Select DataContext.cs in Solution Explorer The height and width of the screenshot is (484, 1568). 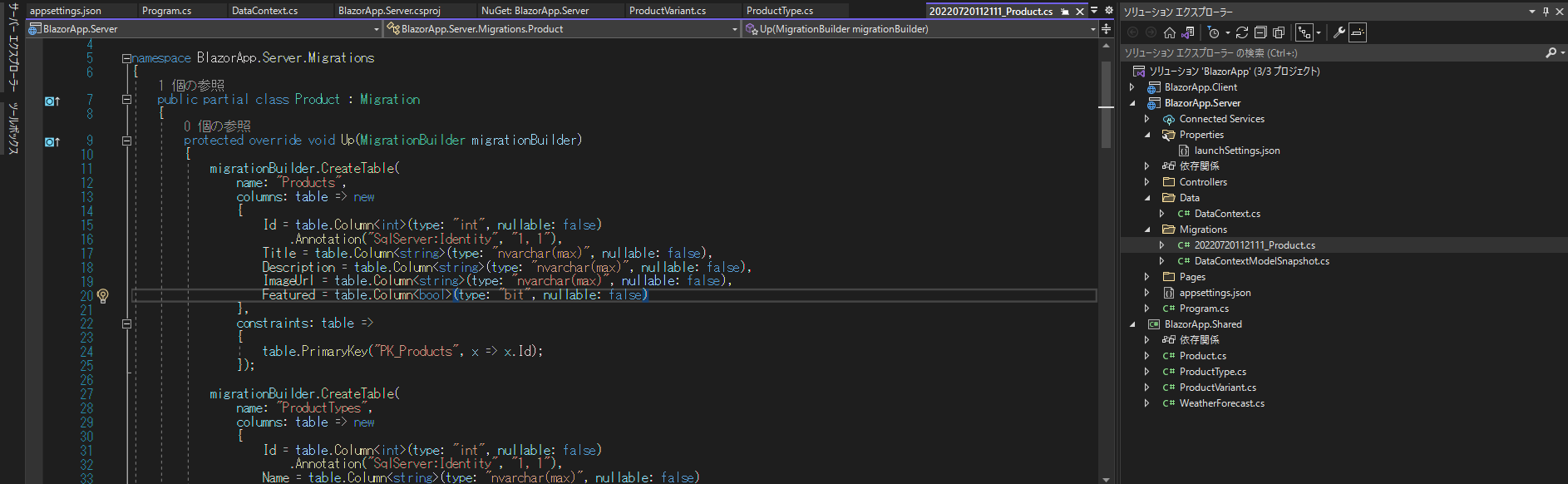pyautogui.click(x=1227, y=214)
